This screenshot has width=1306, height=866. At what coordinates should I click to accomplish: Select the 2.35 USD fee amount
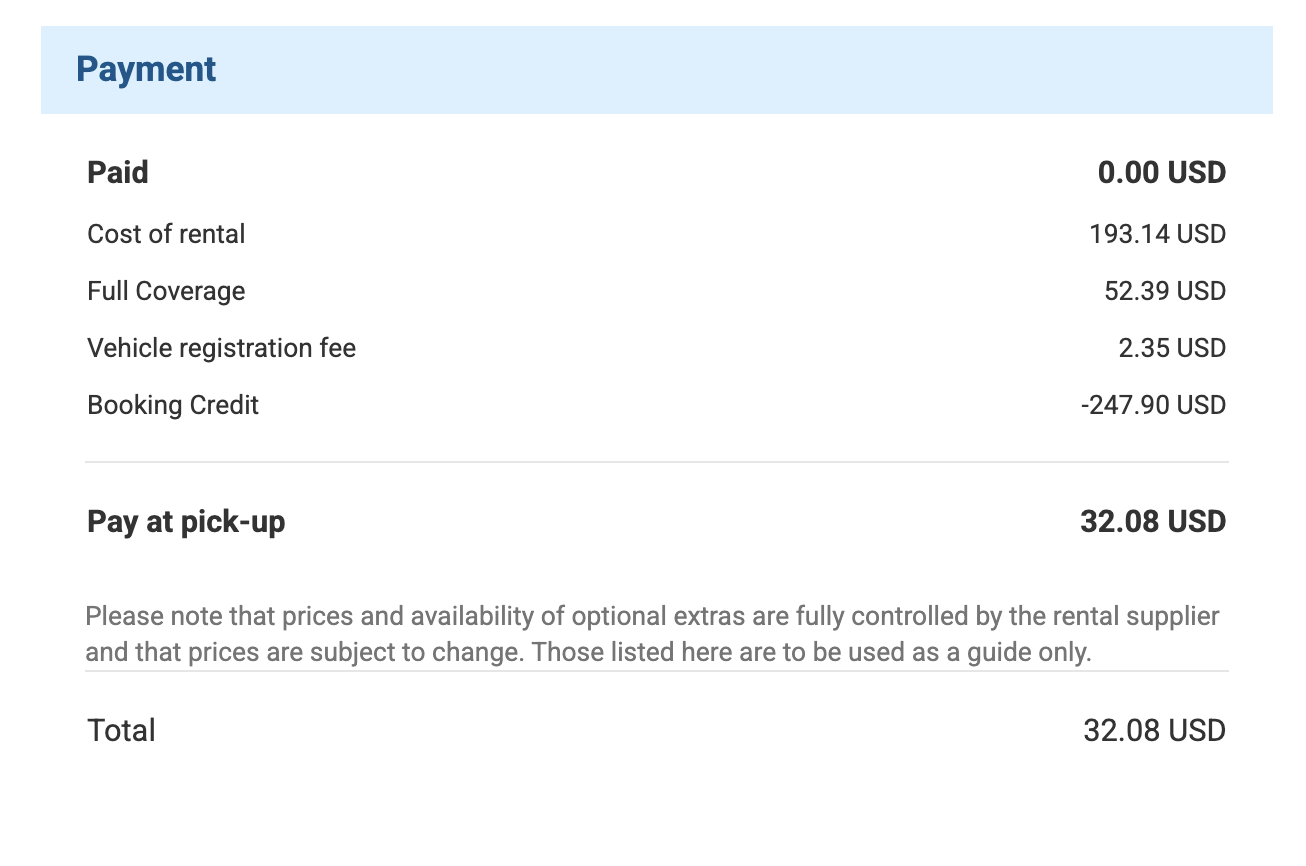(1171, 348)
